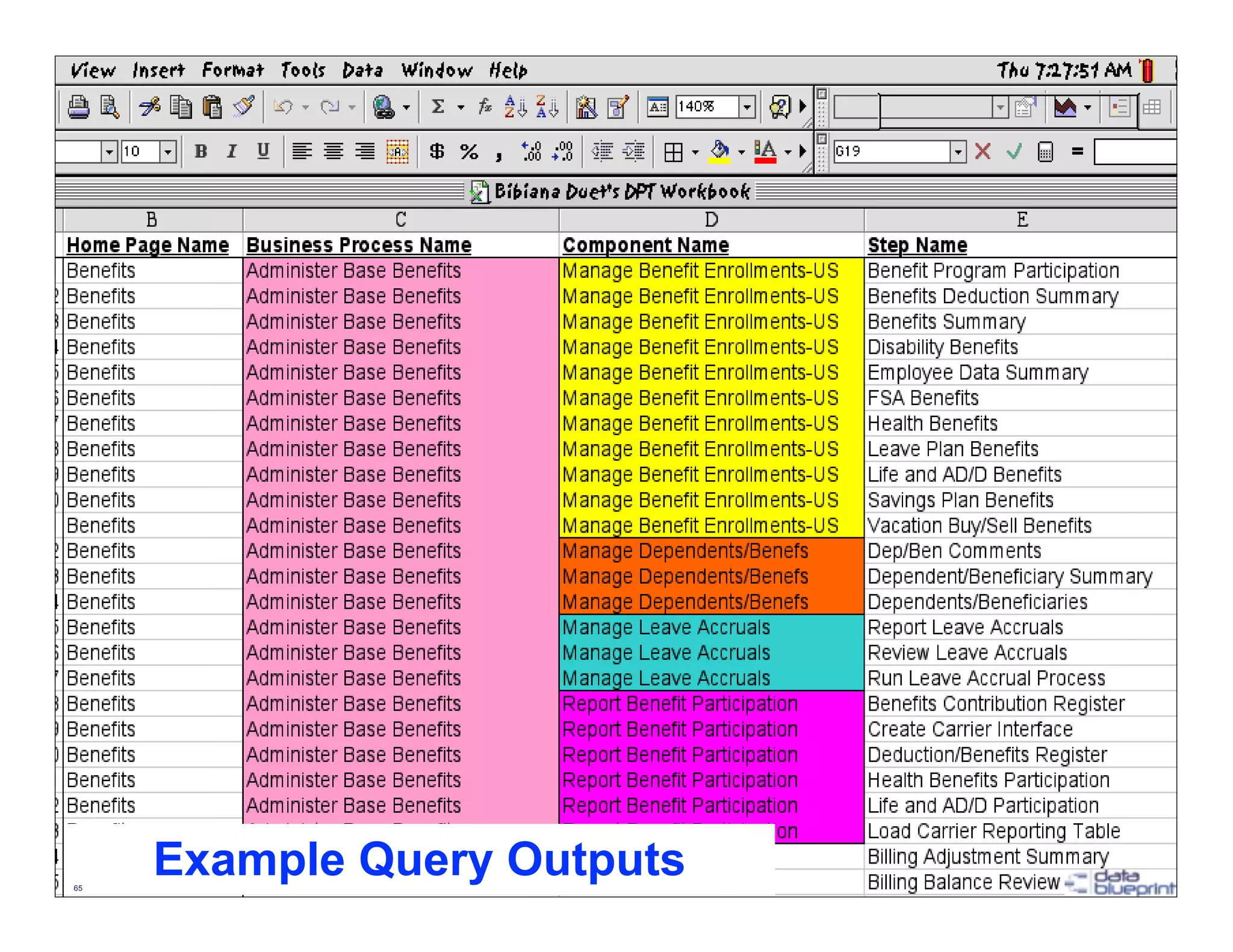Open the Help menu
The image size is (1233, 952).
point(508,70)
